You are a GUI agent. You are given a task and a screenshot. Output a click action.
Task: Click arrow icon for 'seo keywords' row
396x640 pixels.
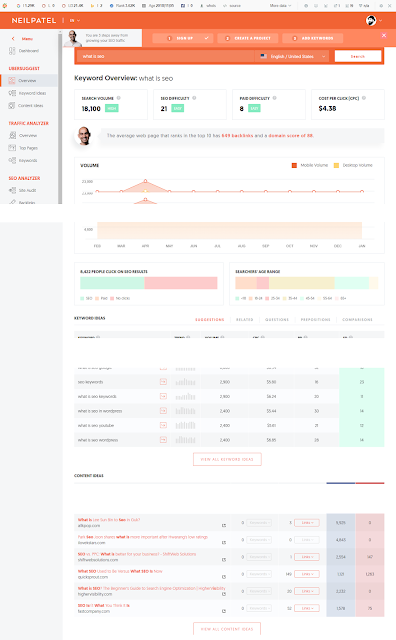click(x=163, y=382)
